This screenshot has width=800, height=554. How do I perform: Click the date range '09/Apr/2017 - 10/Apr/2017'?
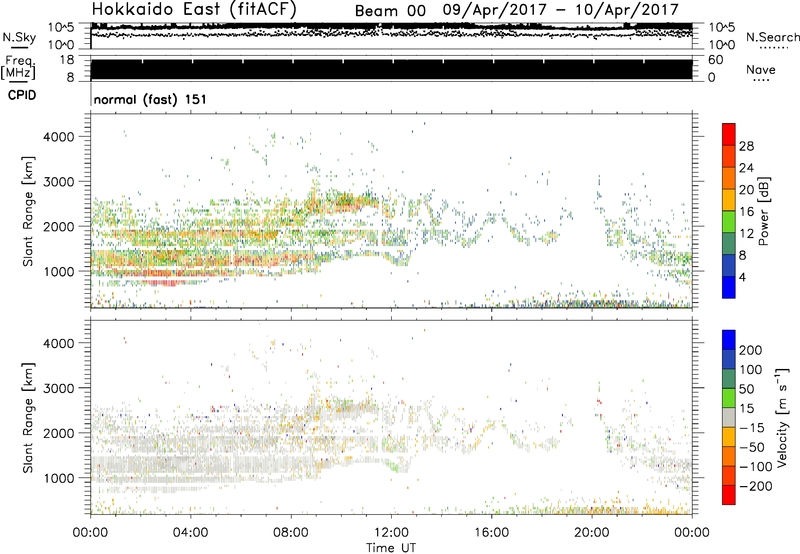tap(561, 10)
